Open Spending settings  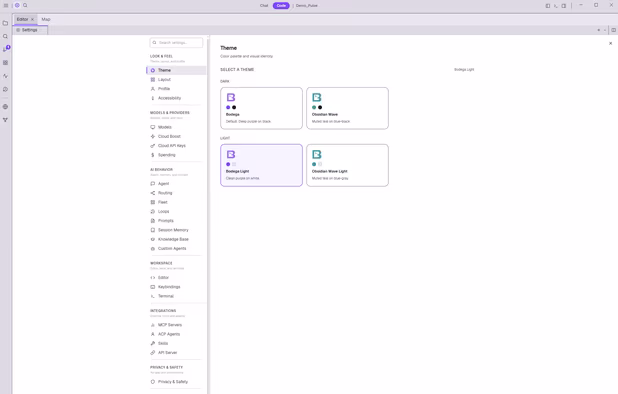pos(176,155)
